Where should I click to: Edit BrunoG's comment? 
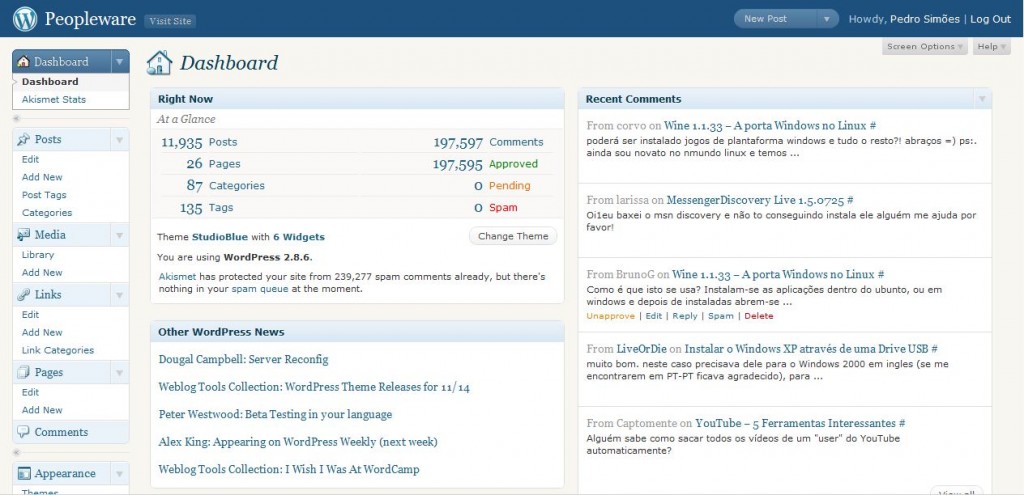click(654, 316)
